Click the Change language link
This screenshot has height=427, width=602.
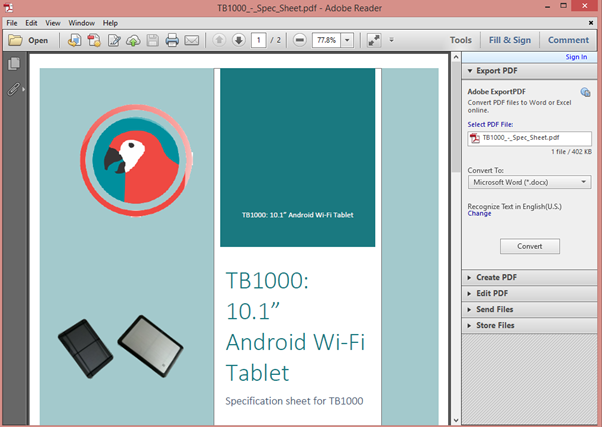point(479,213)
